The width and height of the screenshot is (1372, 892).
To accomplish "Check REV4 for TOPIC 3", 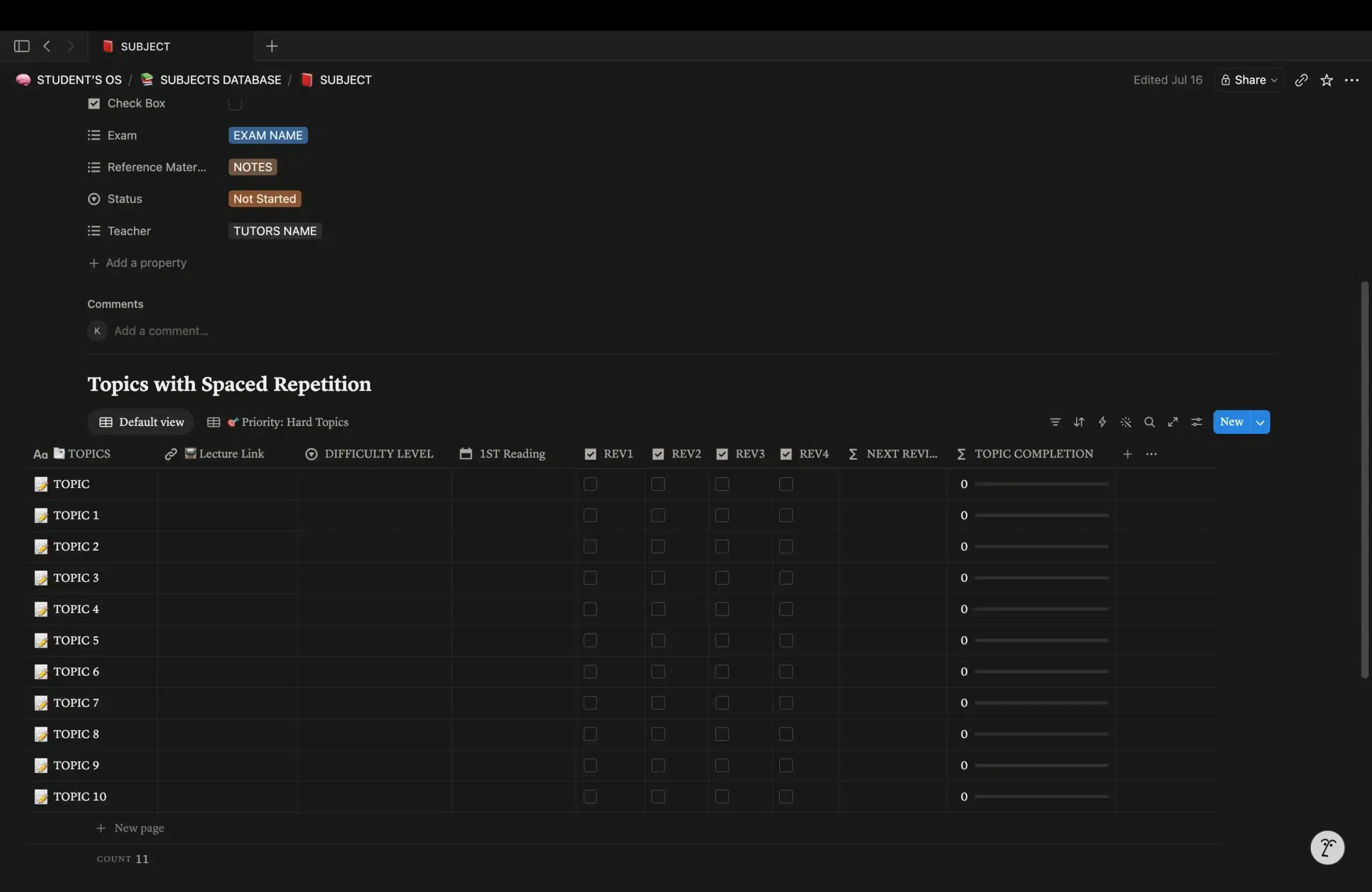I will [786, 578].
